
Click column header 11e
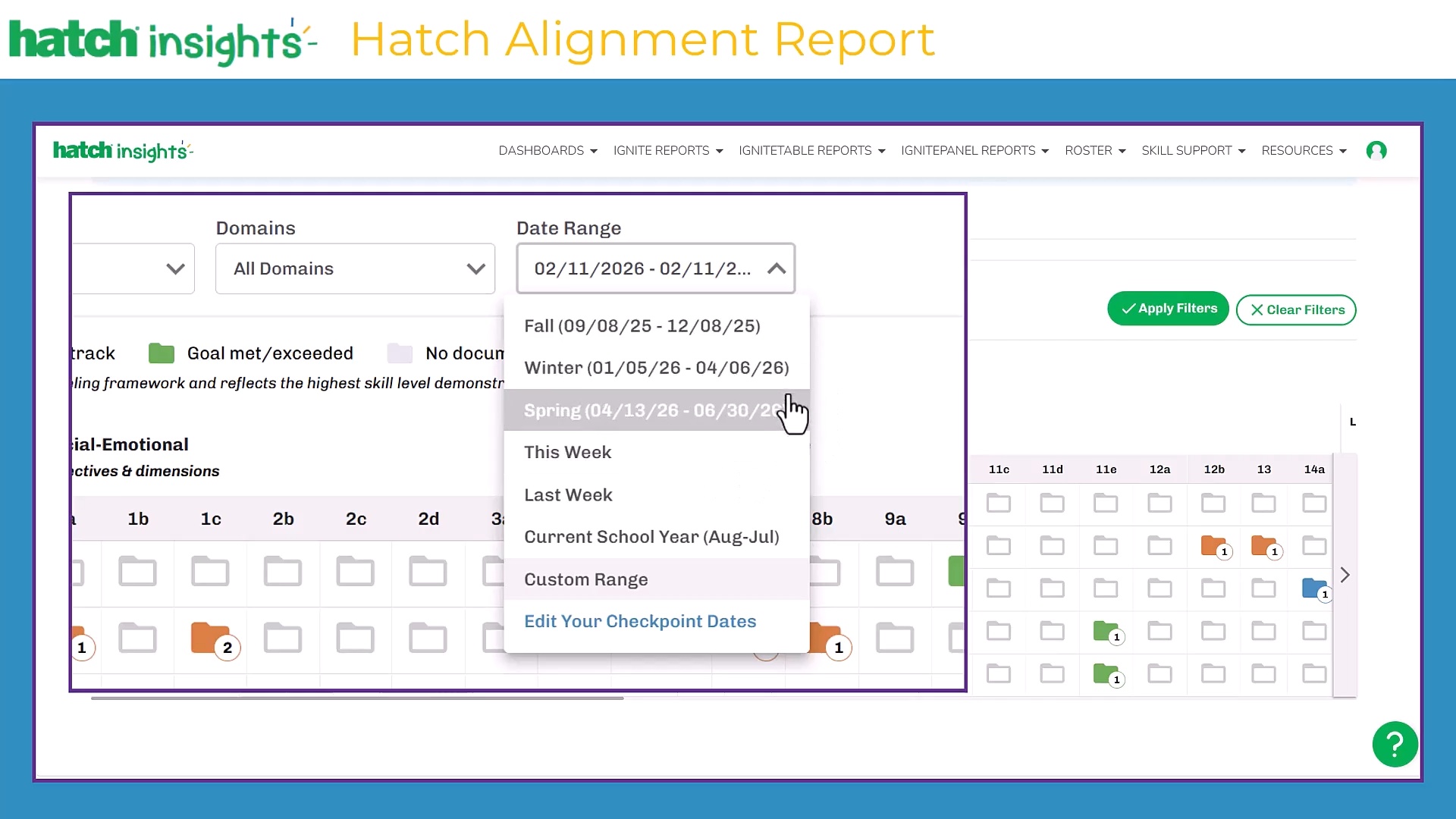point(1106,469)
